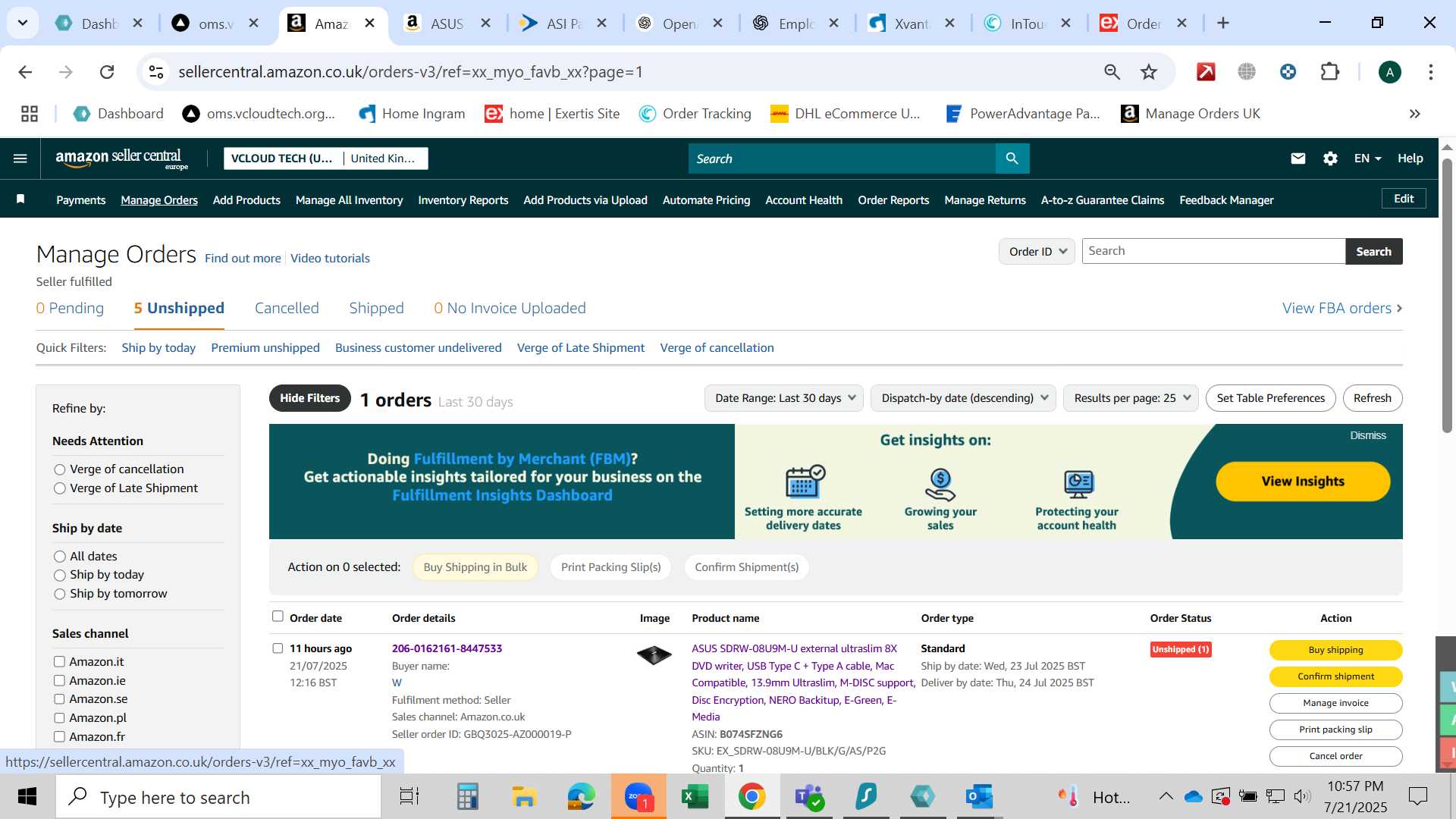Click the Amazon Seller Central logo
Screen dimensions: 1456x819
coord(121,158)
